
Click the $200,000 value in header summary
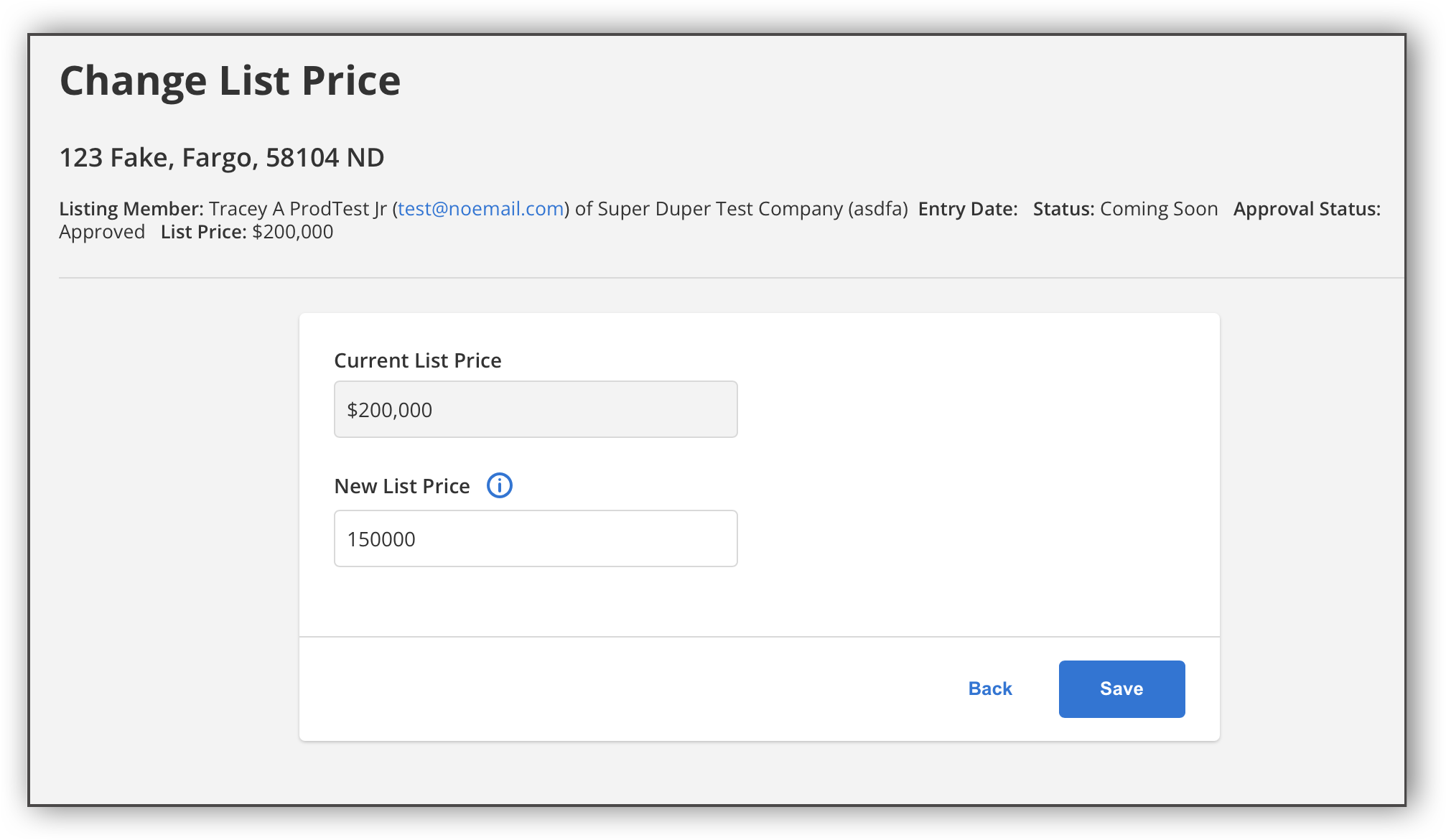tap(293, 232)
